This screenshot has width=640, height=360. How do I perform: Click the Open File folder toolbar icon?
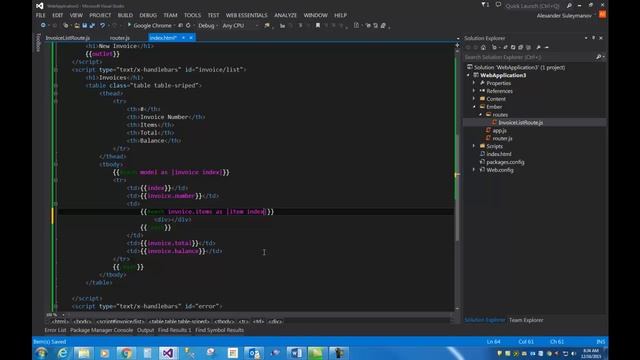pos(77,25)
